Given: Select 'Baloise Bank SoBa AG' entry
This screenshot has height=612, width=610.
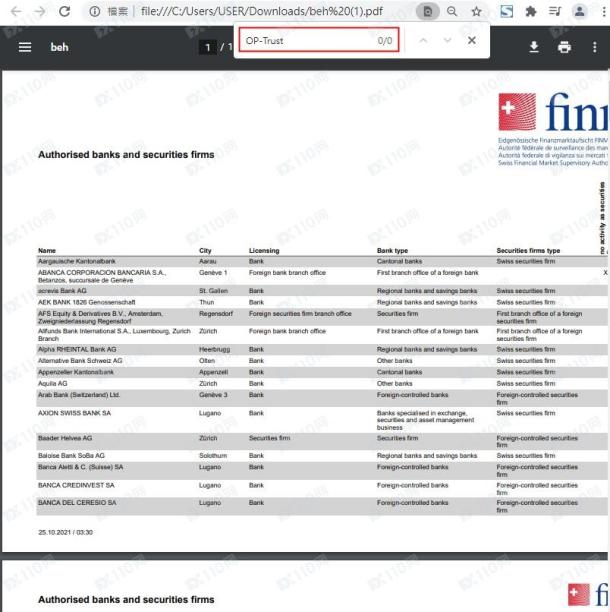Looking at the screenshot, I should tap(71, 455).
